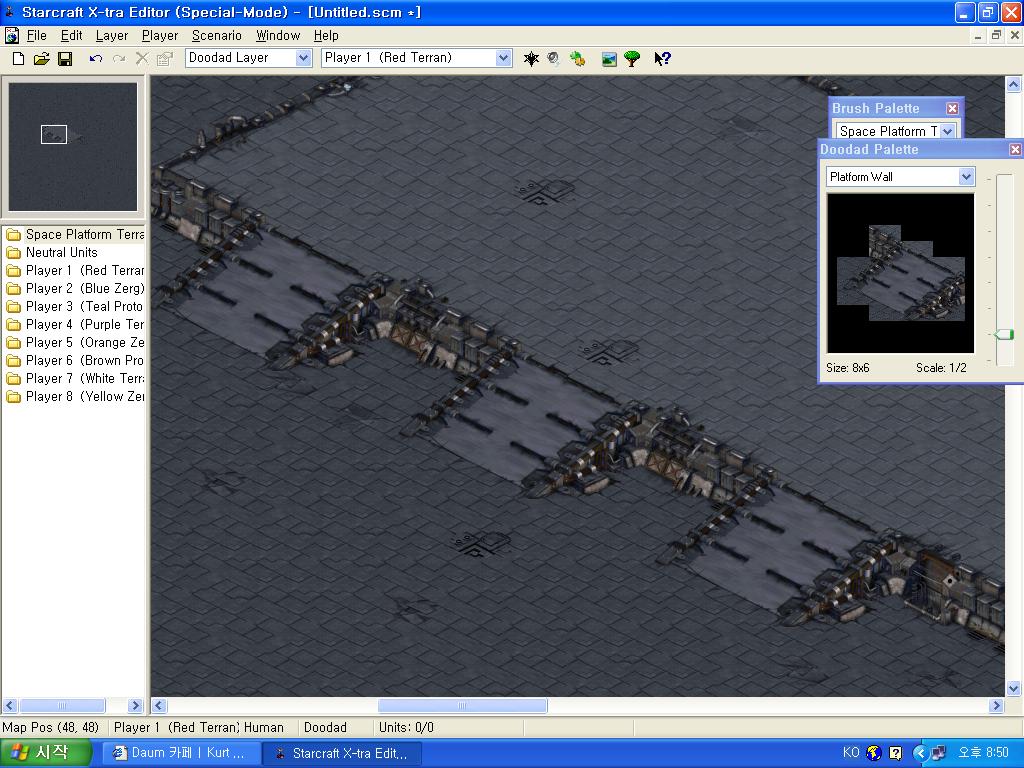
Task: Select the Neutral Units folder
Action: pyautogui.click(x=52, y=252)
